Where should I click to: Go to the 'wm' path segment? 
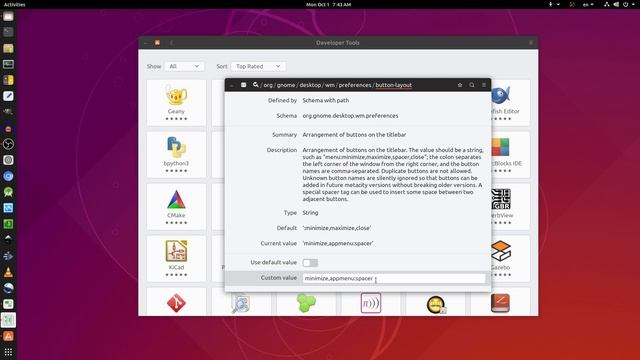pos(330,85)
